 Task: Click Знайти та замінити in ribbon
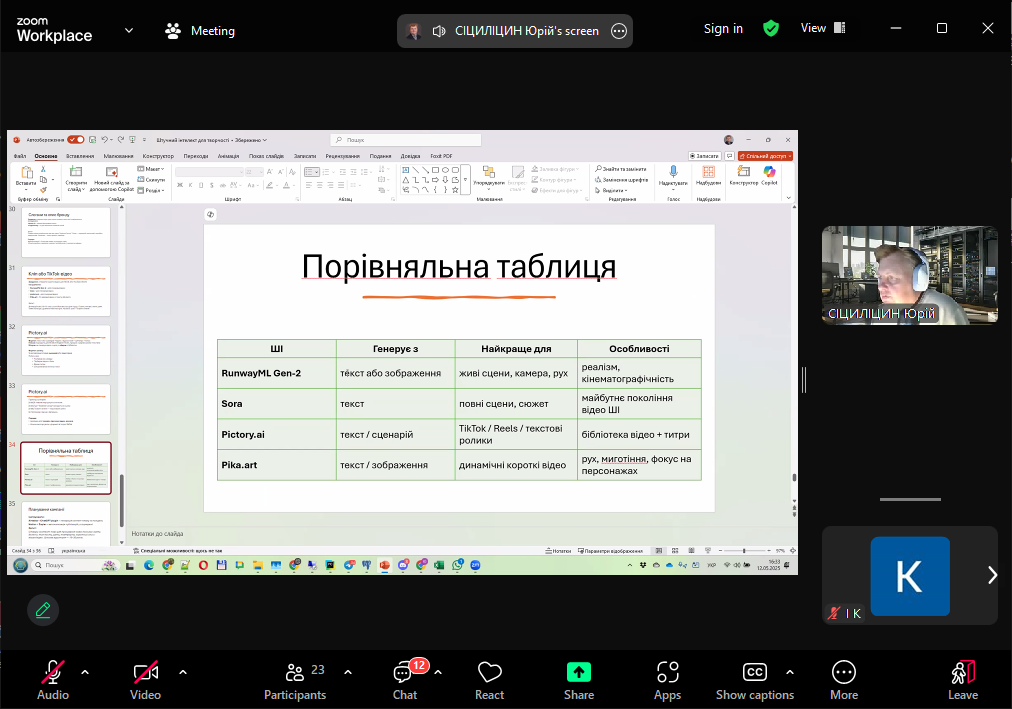tap(621, 169)
